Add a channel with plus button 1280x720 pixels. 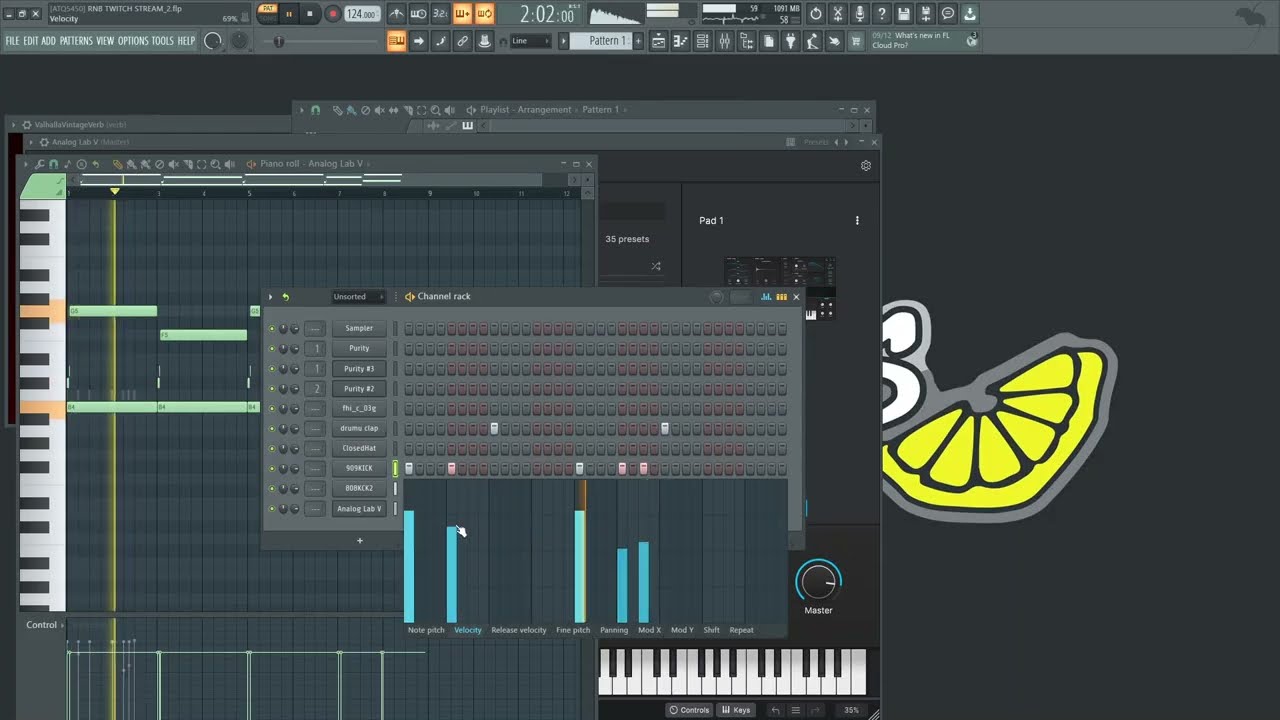pos(360,541)
